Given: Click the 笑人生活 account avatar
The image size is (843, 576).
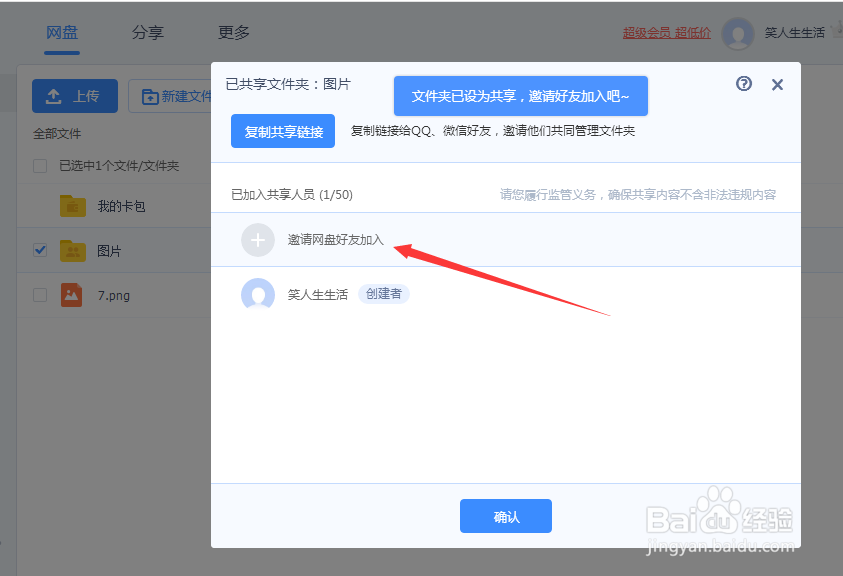Looking at the screenshot, I should 737,33.
